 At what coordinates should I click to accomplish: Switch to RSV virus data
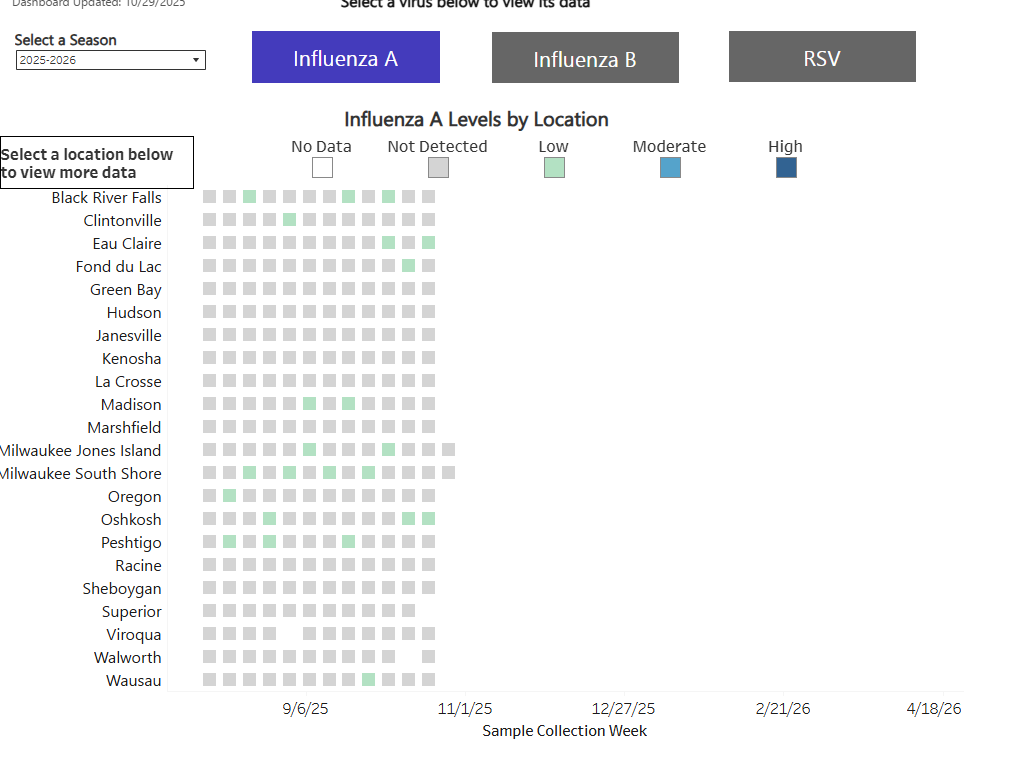pyautogui.click(x=822, y=57)
